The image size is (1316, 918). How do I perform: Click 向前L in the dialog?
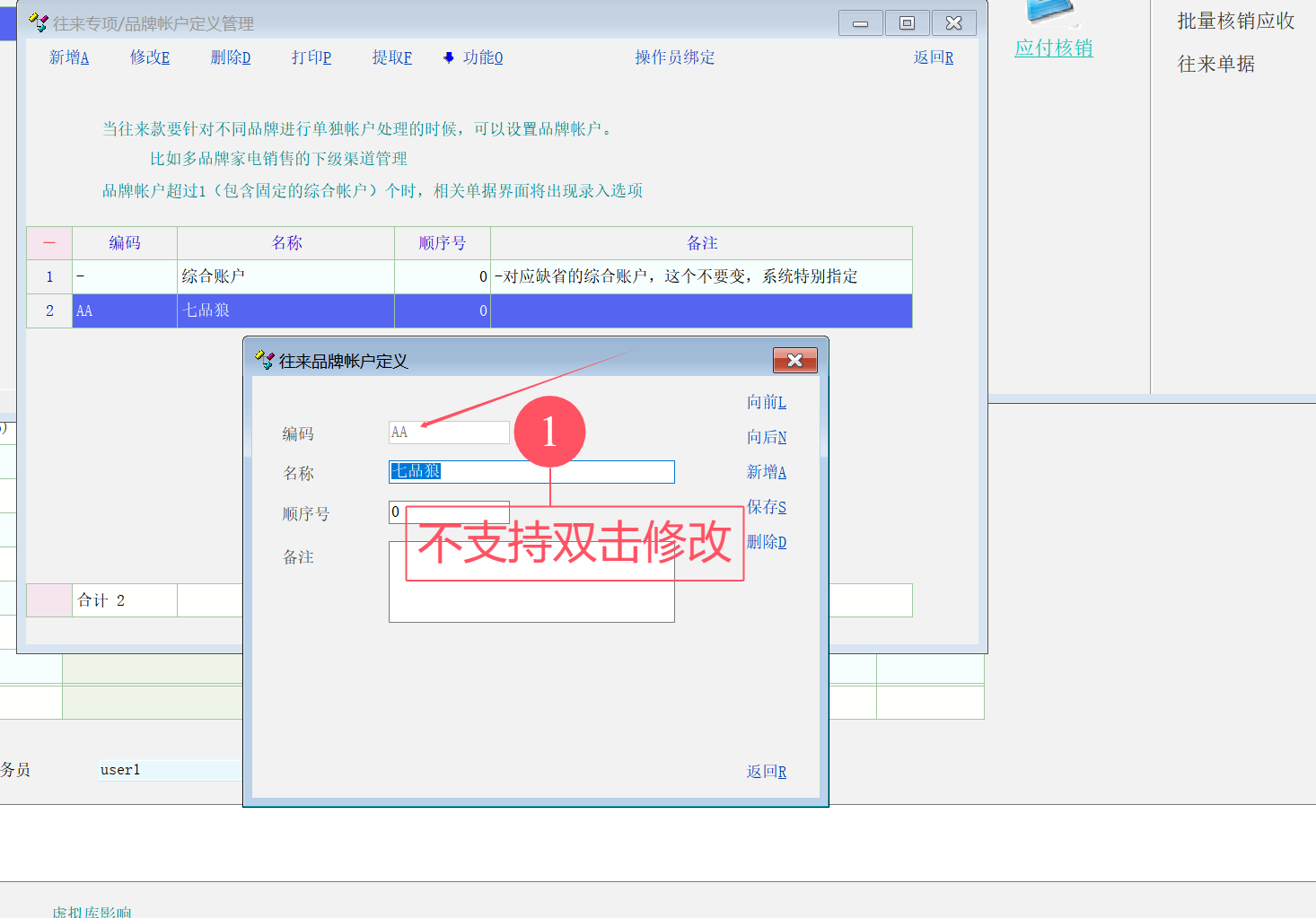[767, 402]
